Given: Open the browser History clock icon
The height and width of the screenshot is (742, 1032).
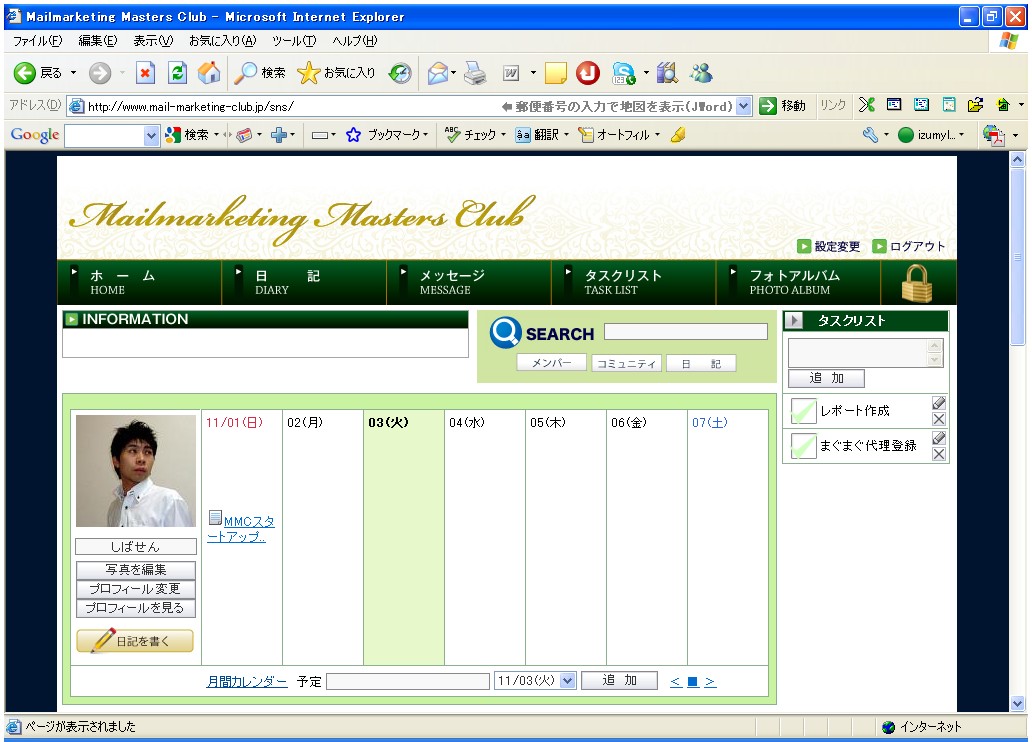Looking at the screenshot, I should (400, 72).
